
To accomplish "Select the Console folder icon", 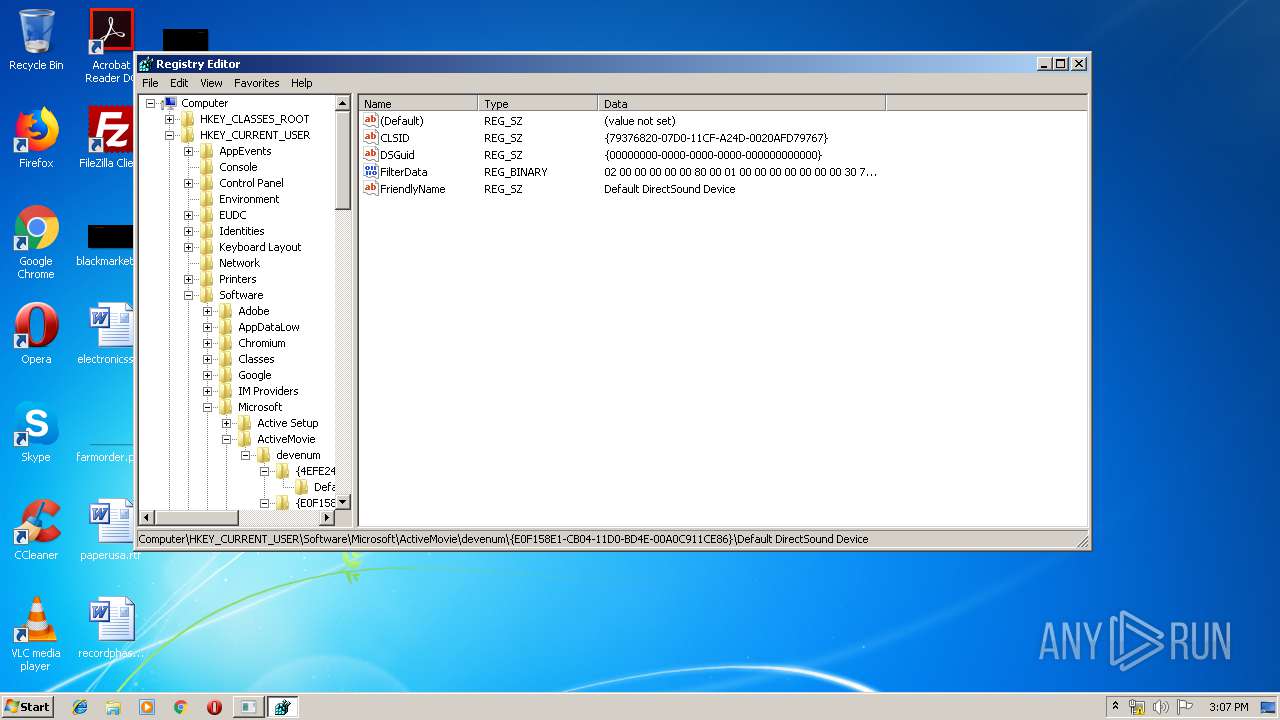I will 207,167.
